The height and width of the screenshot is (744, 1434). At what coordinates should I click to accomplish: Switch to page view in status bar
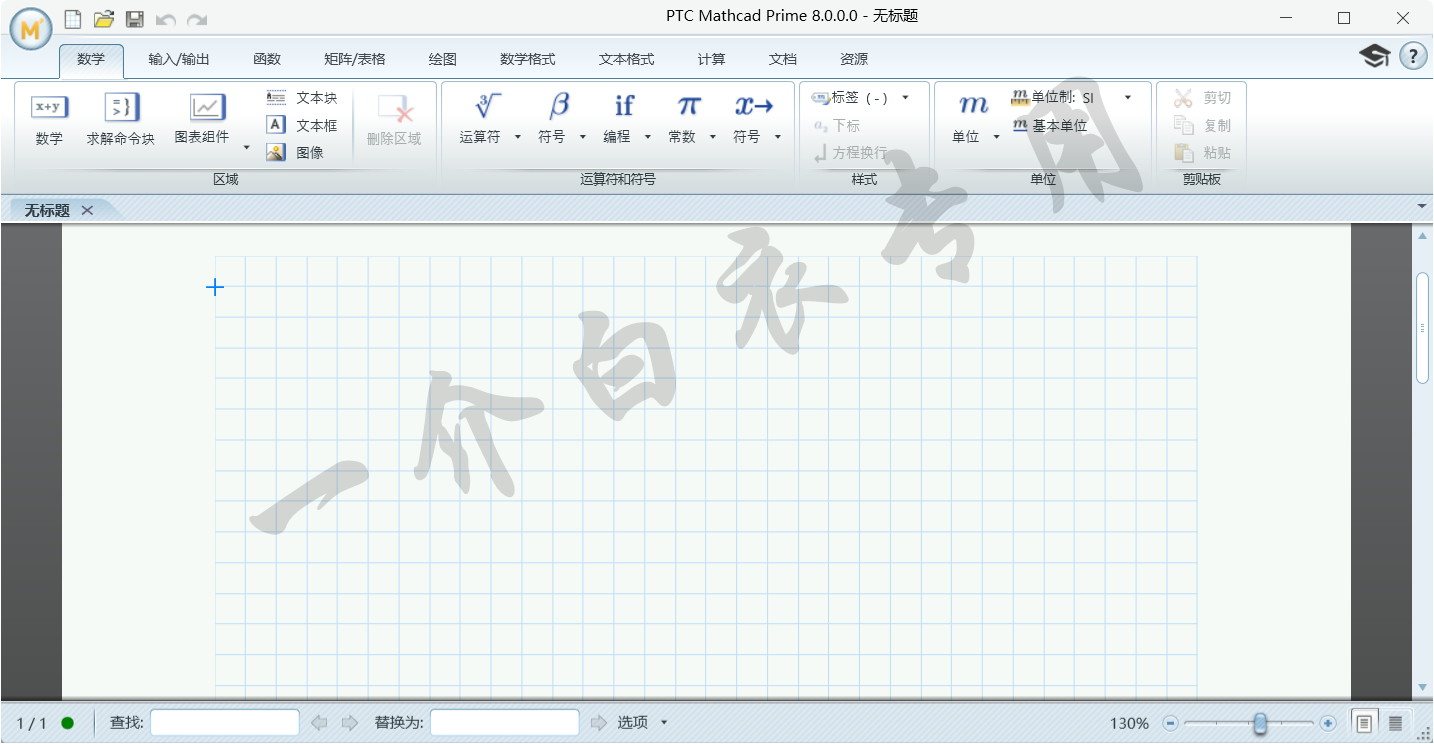(x=1363, y=723)
